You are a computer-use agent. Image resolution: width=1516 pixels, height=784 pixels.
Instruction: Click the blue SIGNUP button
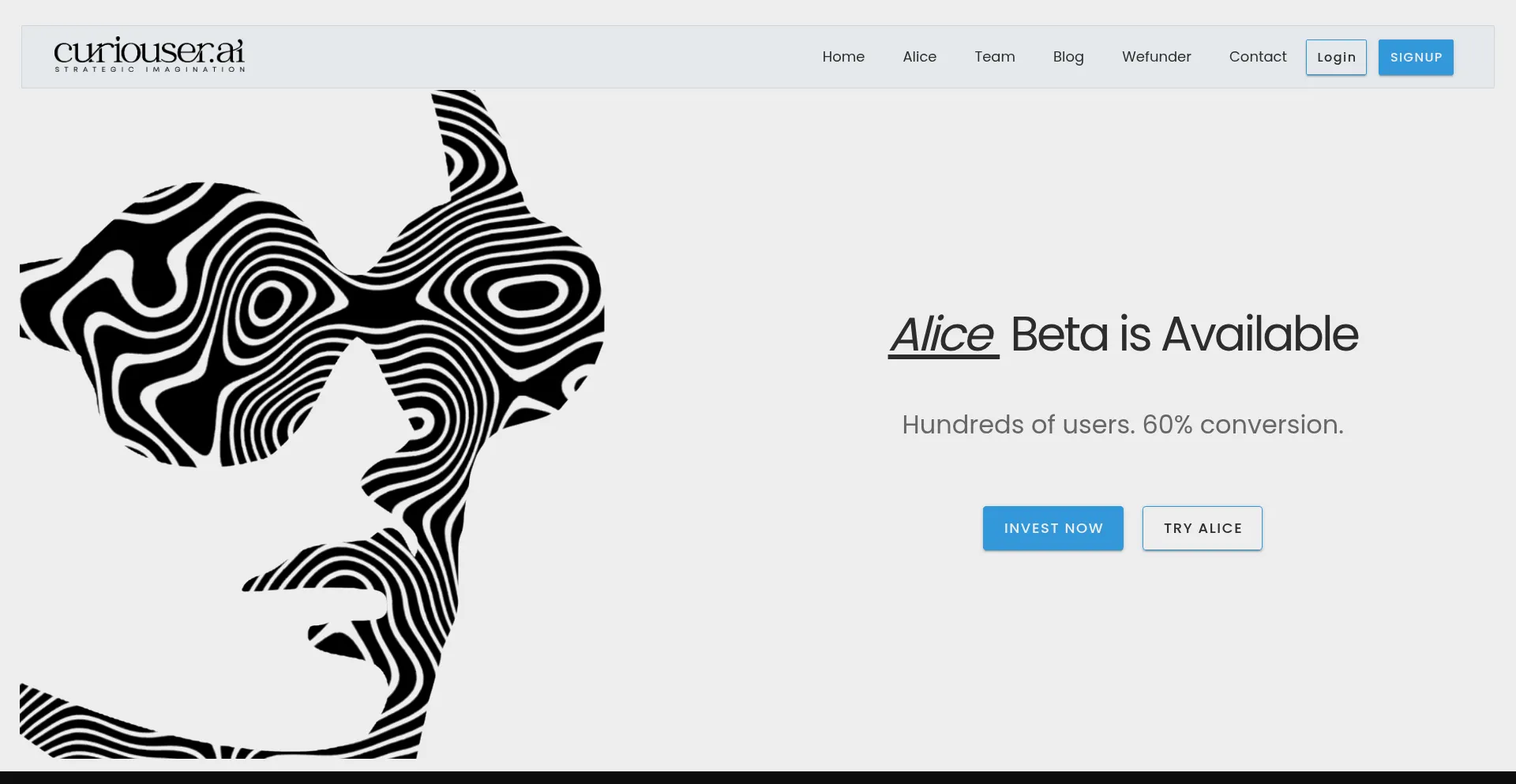coord(1415,58)
